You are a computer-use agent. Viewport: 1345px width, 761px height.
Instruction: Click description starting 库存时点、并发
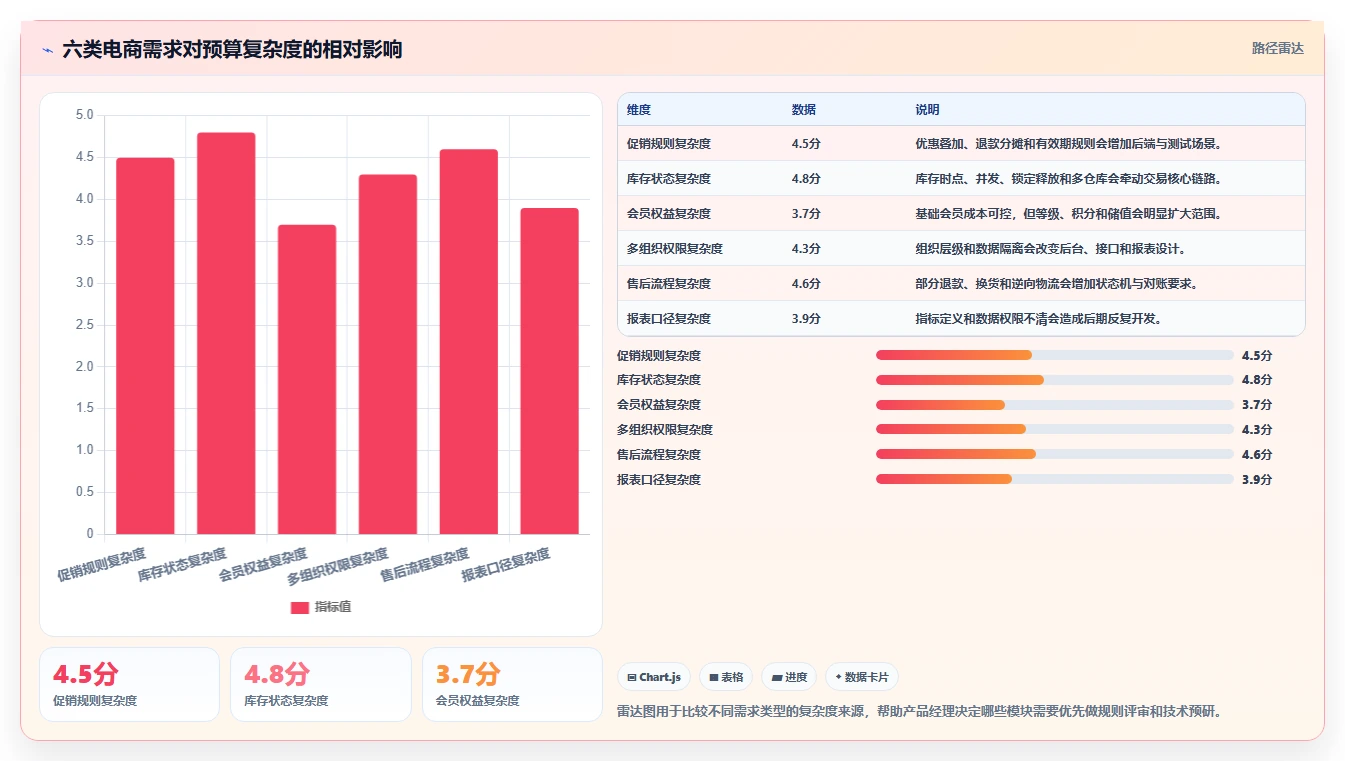[1069, 179]
